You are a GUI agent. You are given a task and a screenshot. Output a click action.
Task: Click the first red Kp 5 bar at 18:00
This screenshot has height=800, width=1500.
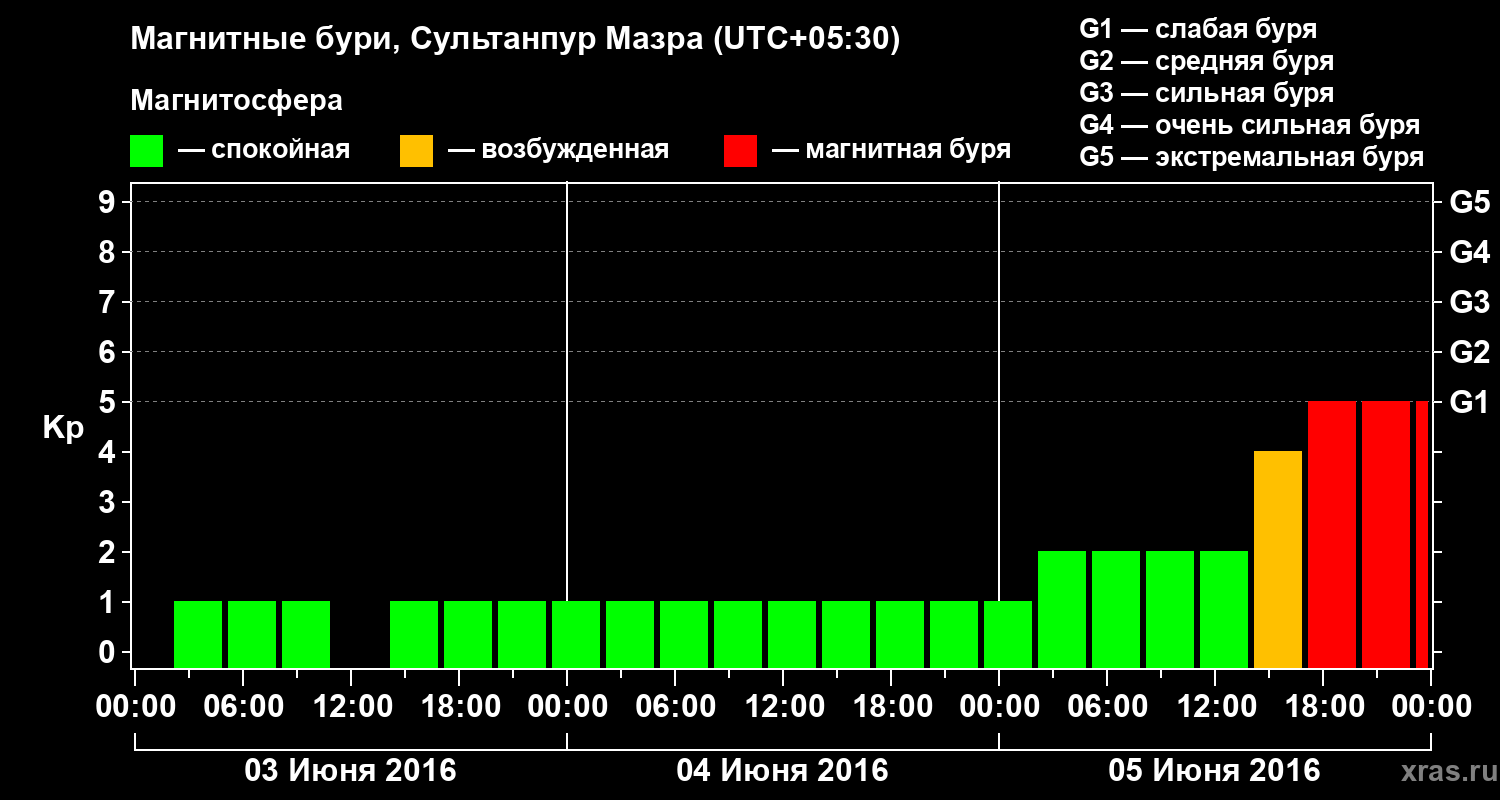pos(1332,534)
